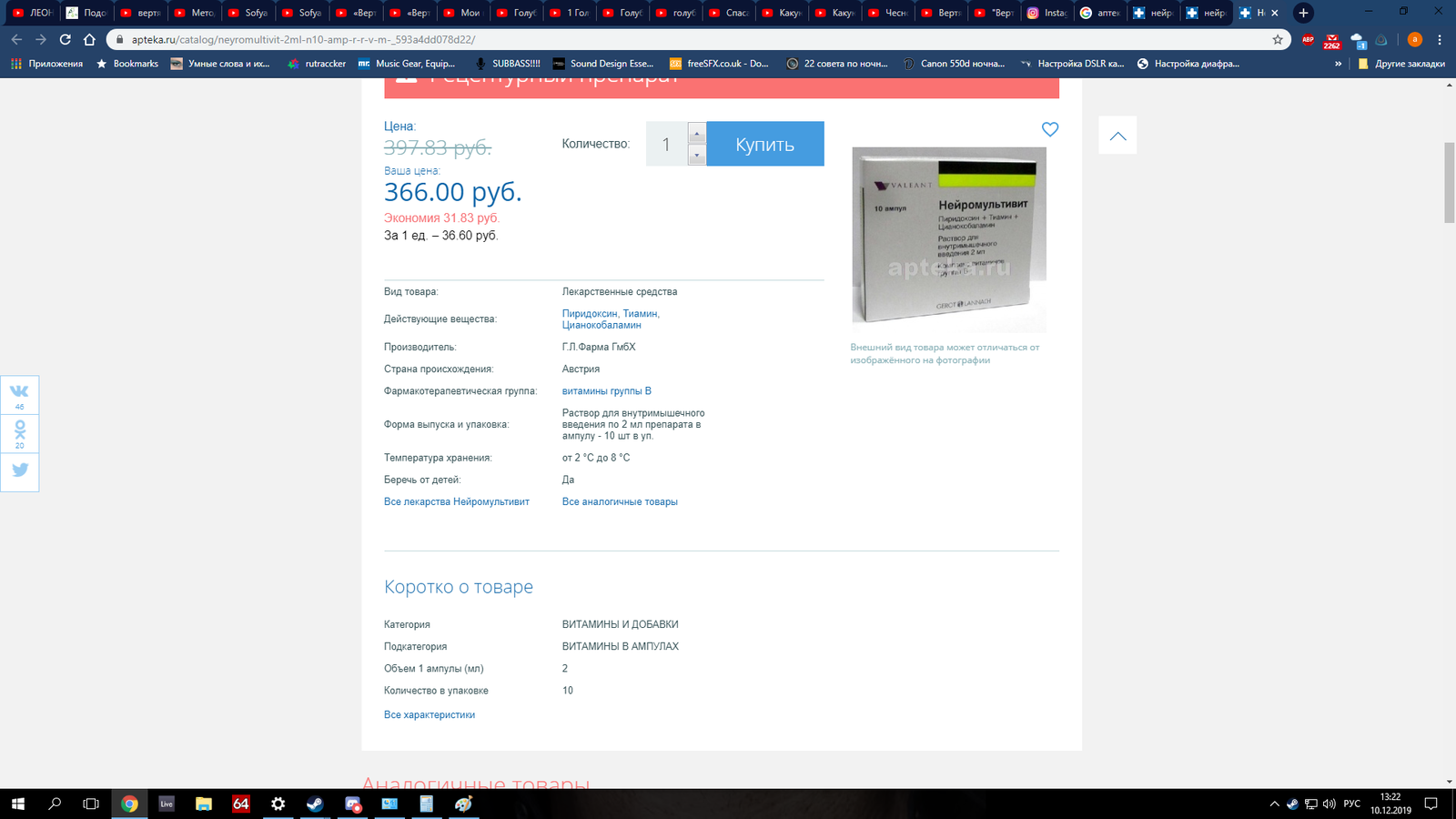Close the active apteka.ru tab
The height and width of the screenshot is (819, 1456).
[x=1275, y=13]
